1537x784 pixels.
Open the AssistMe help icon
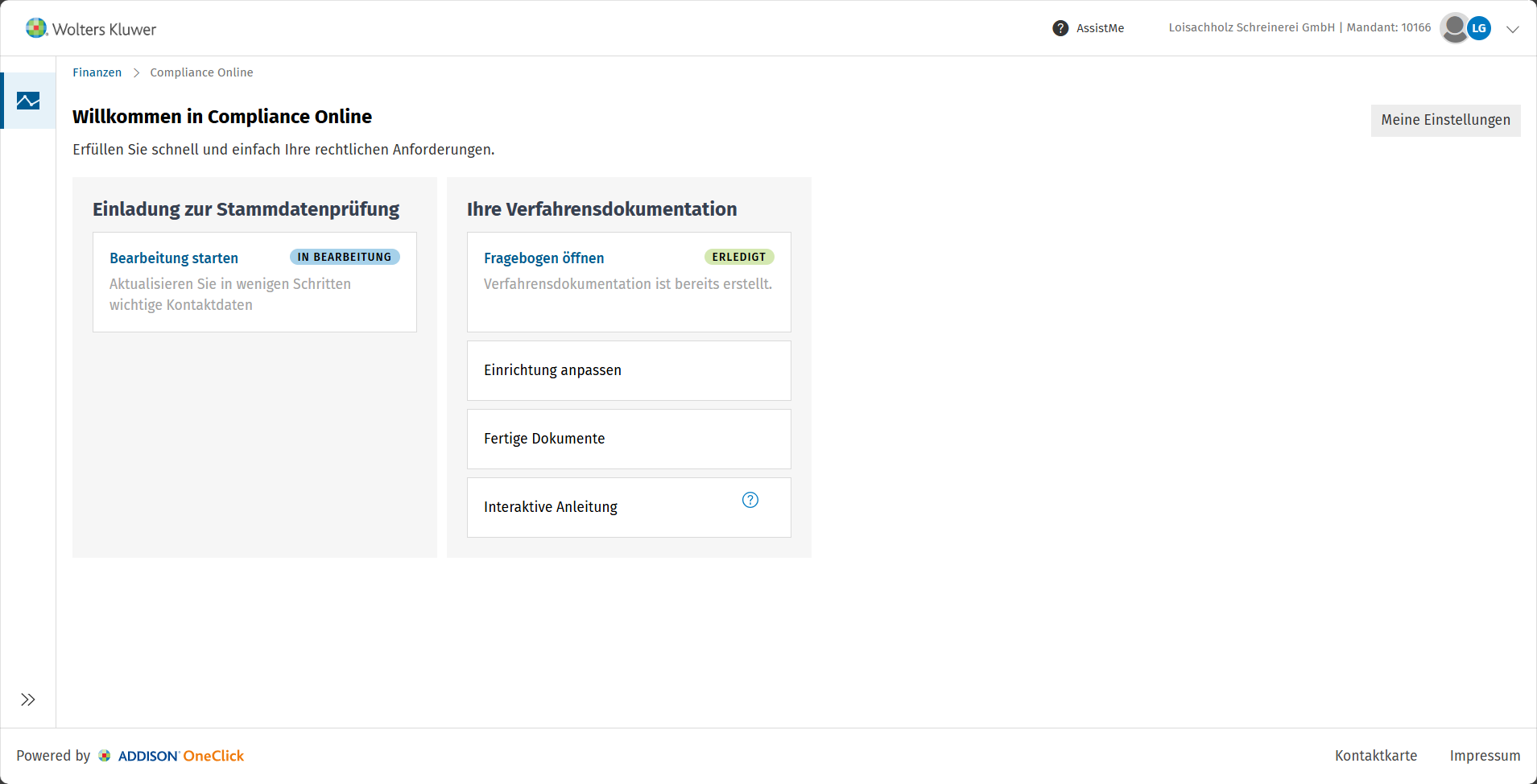coord(1060,28)
